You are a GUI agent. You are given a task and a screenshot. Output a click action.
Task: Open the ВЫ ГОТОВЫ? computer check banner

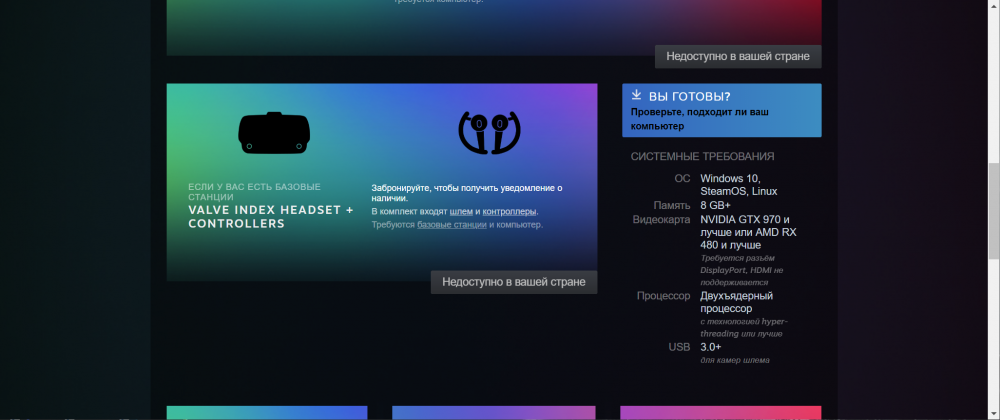click(721, 110)
